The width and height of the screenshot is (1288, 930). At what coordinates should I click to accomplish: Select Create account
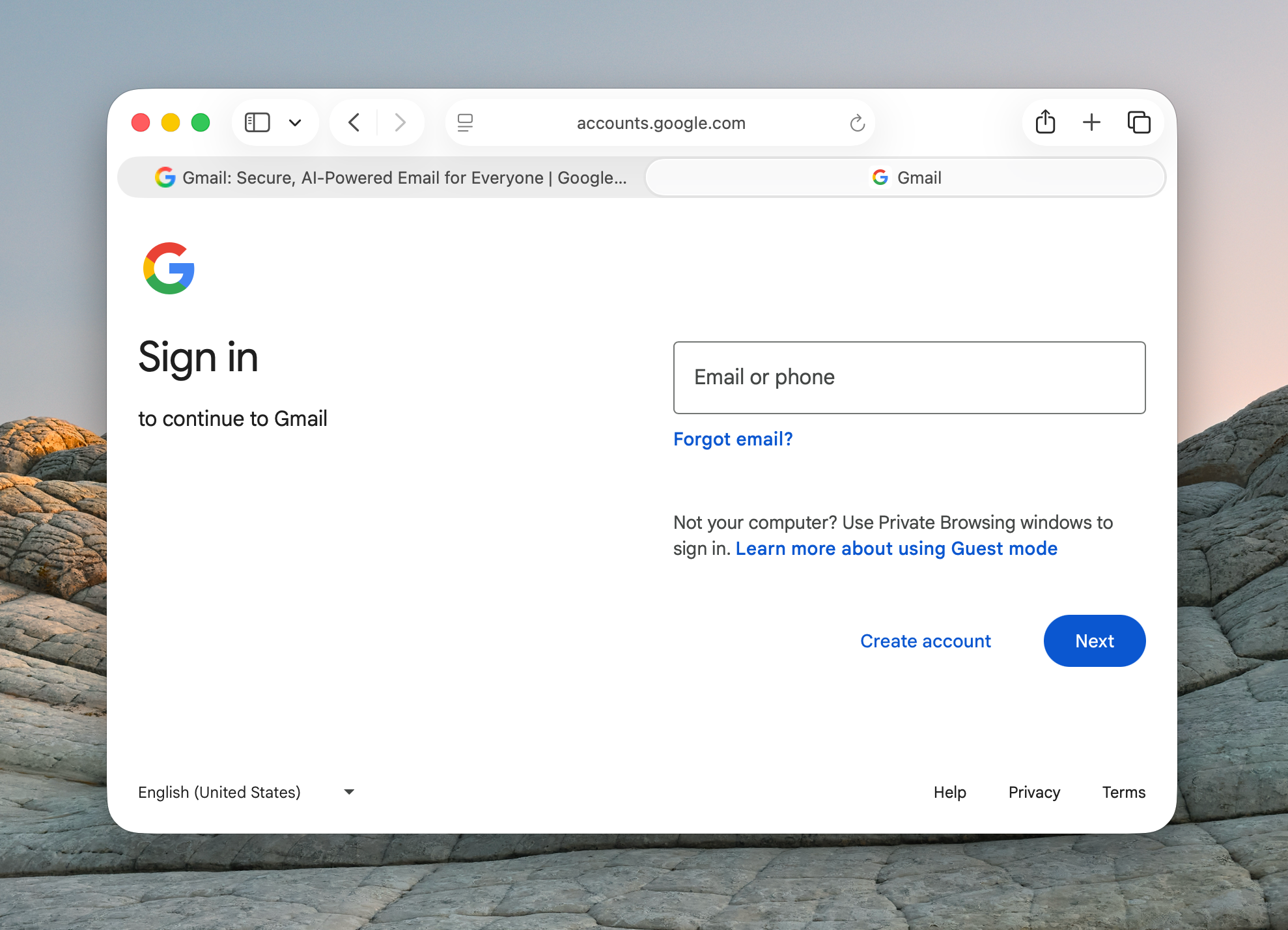coord(925,641)
